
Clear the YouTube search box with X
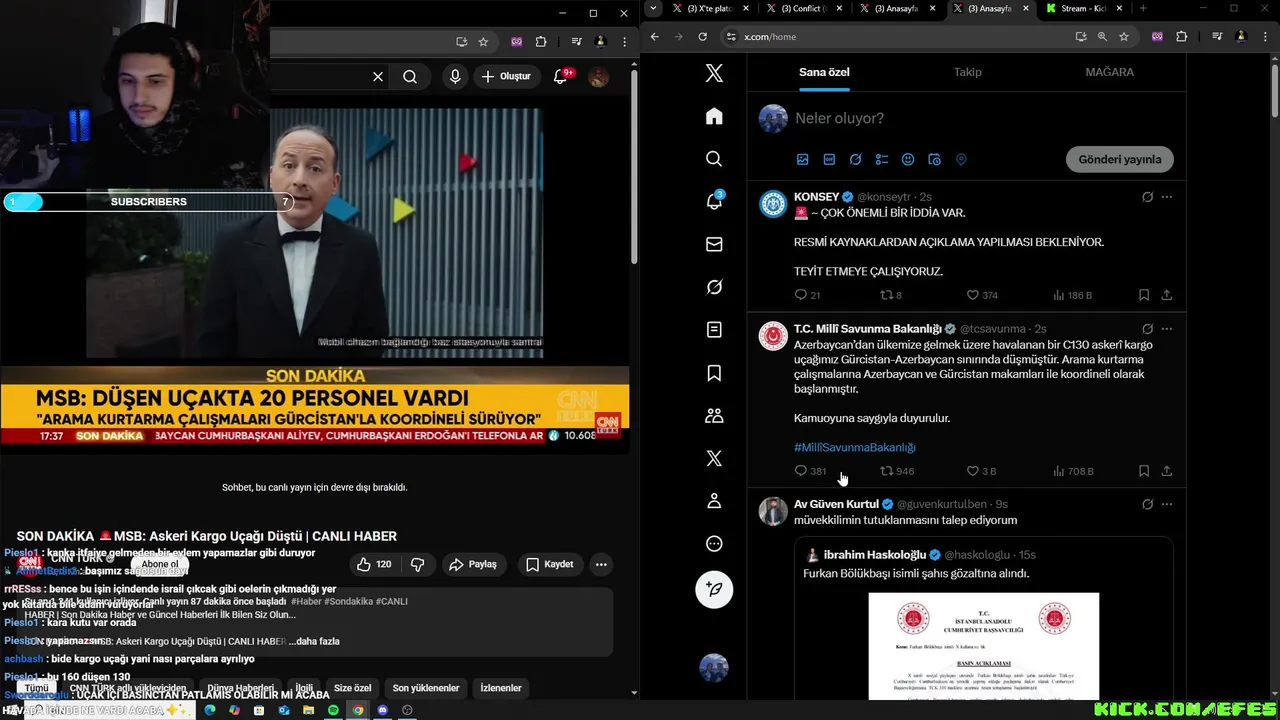point(378,76)
